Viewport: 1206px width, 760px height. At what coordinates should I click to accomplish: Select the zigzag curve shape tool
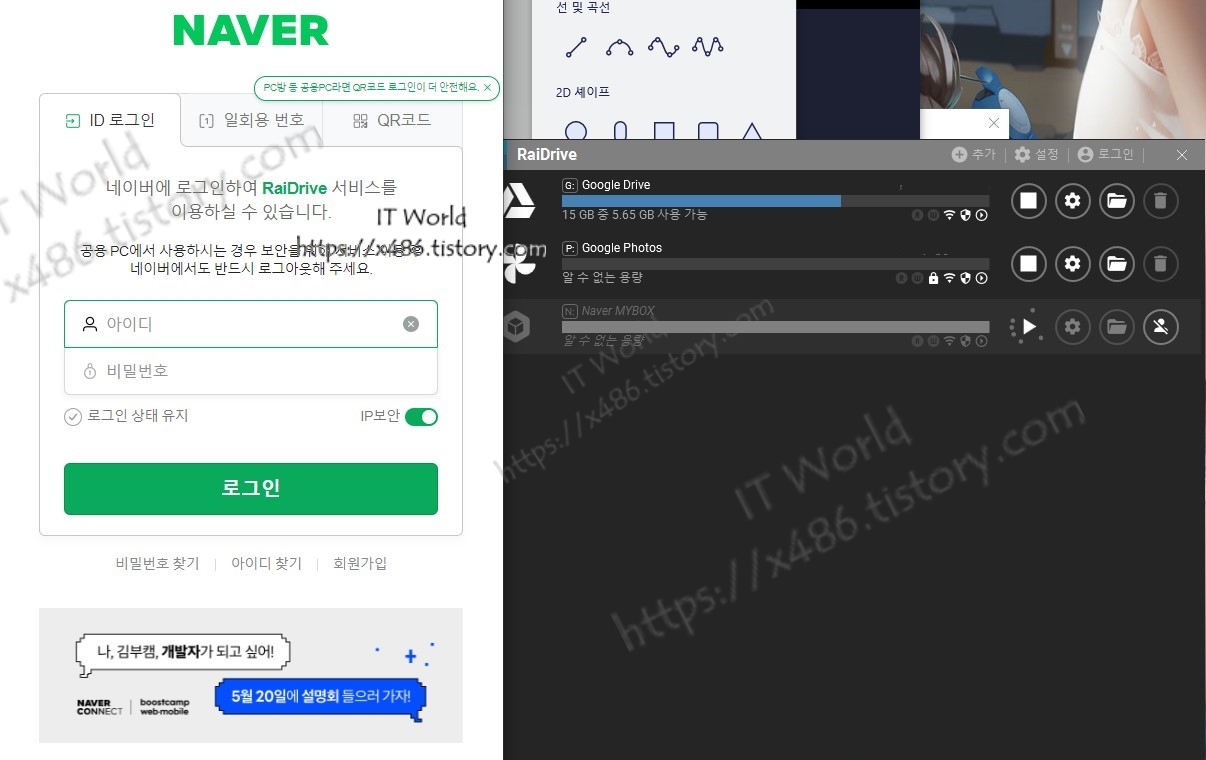coord(708,47)
